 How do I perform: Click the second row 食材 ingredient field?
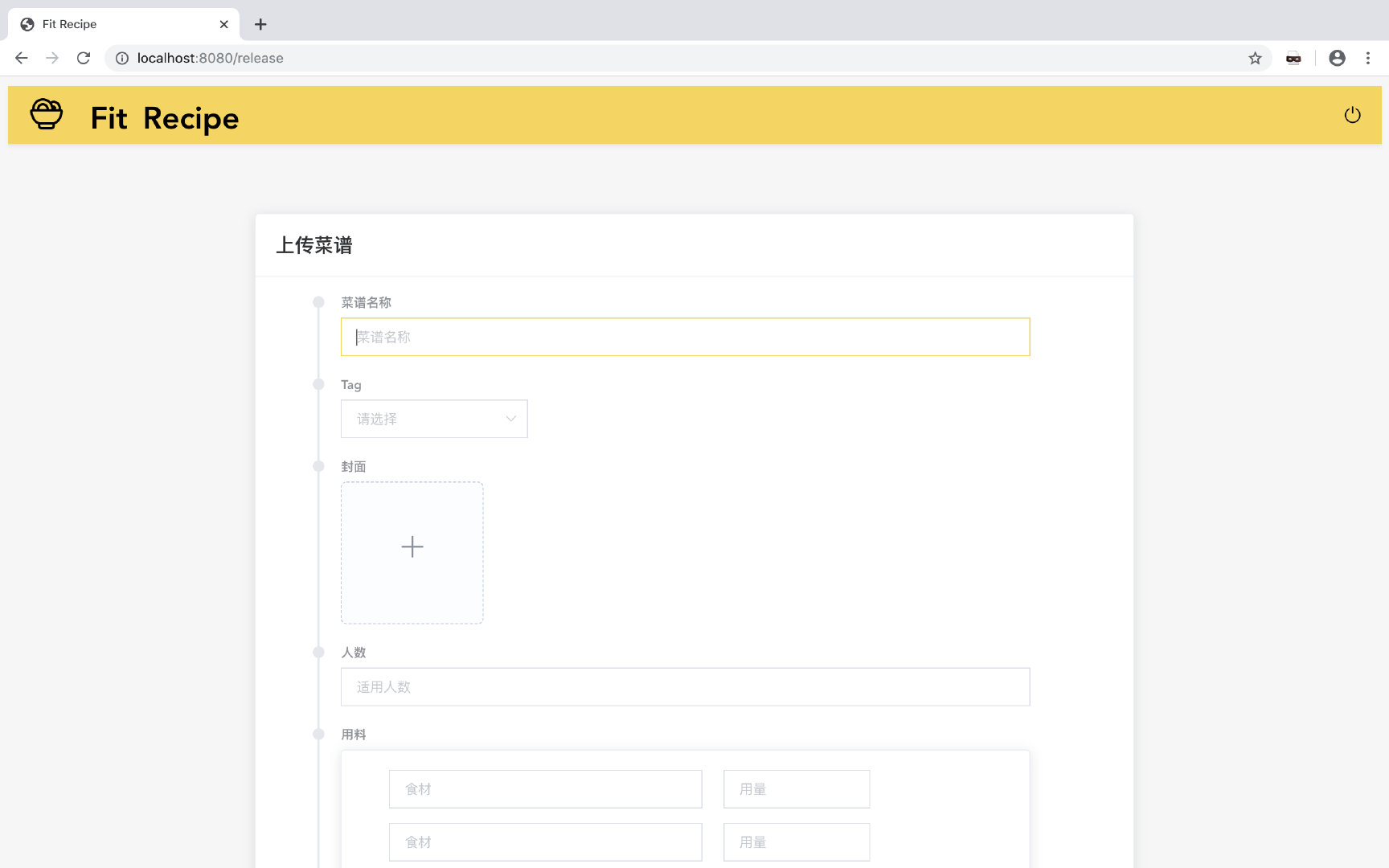click(545, 842)
